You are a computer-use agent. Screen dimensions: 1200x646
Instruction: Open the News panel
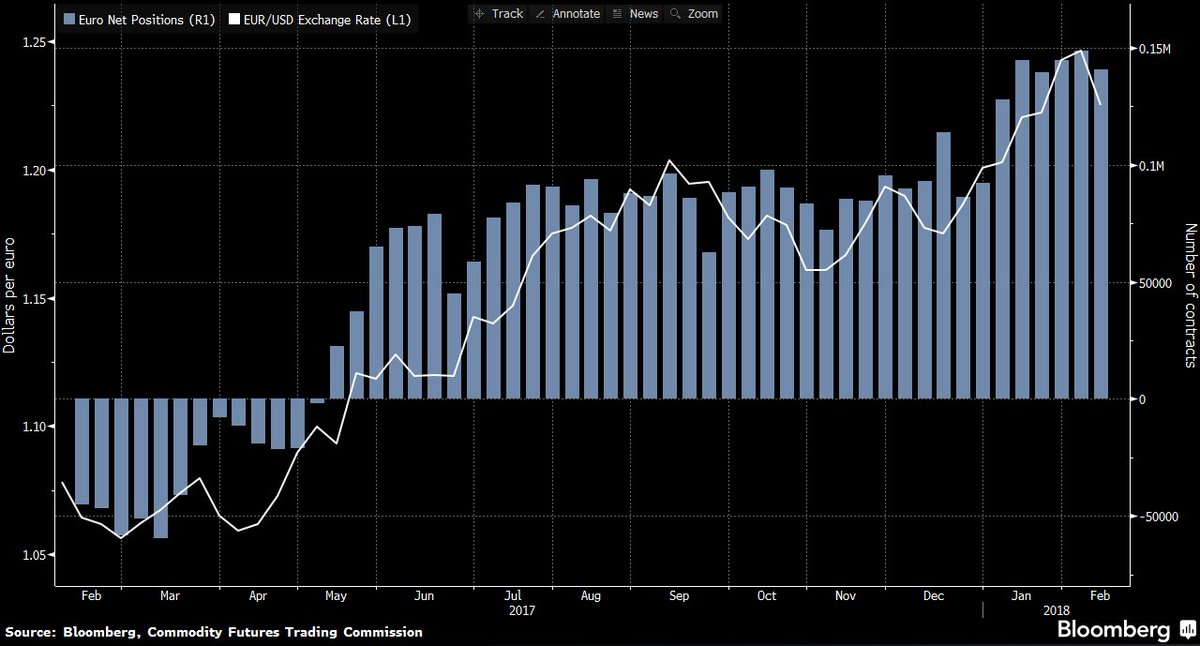click(634, 13)
